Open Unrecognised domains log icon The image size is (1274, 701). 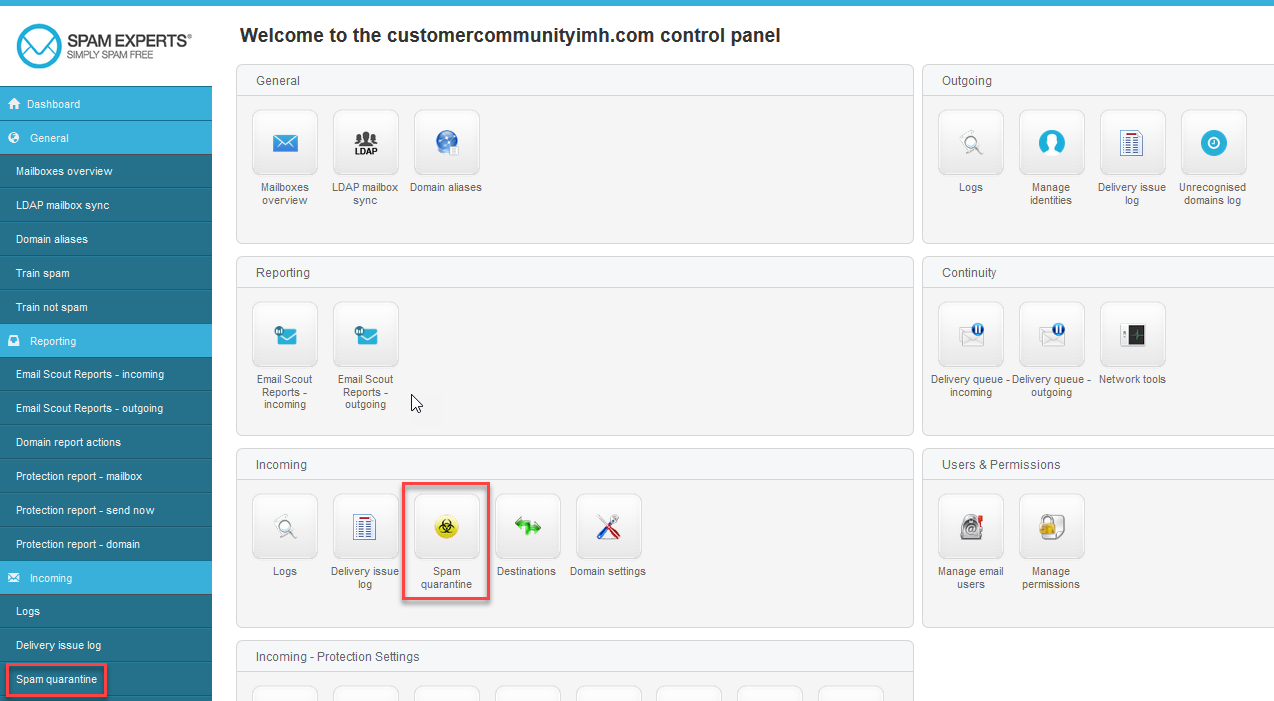[1214, 143]
